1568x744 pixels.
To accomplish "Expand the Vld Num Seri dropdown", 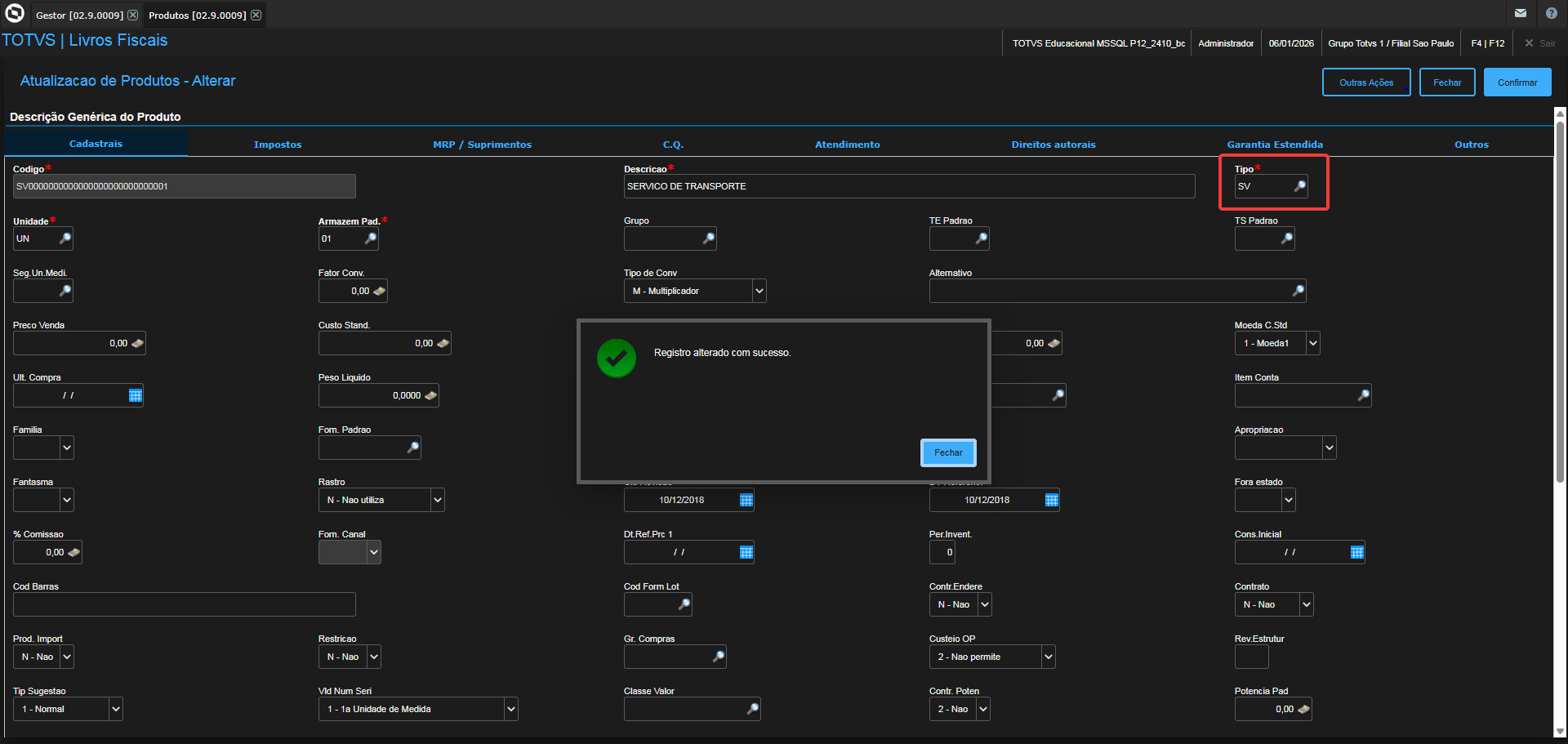I will coord(511,709).
